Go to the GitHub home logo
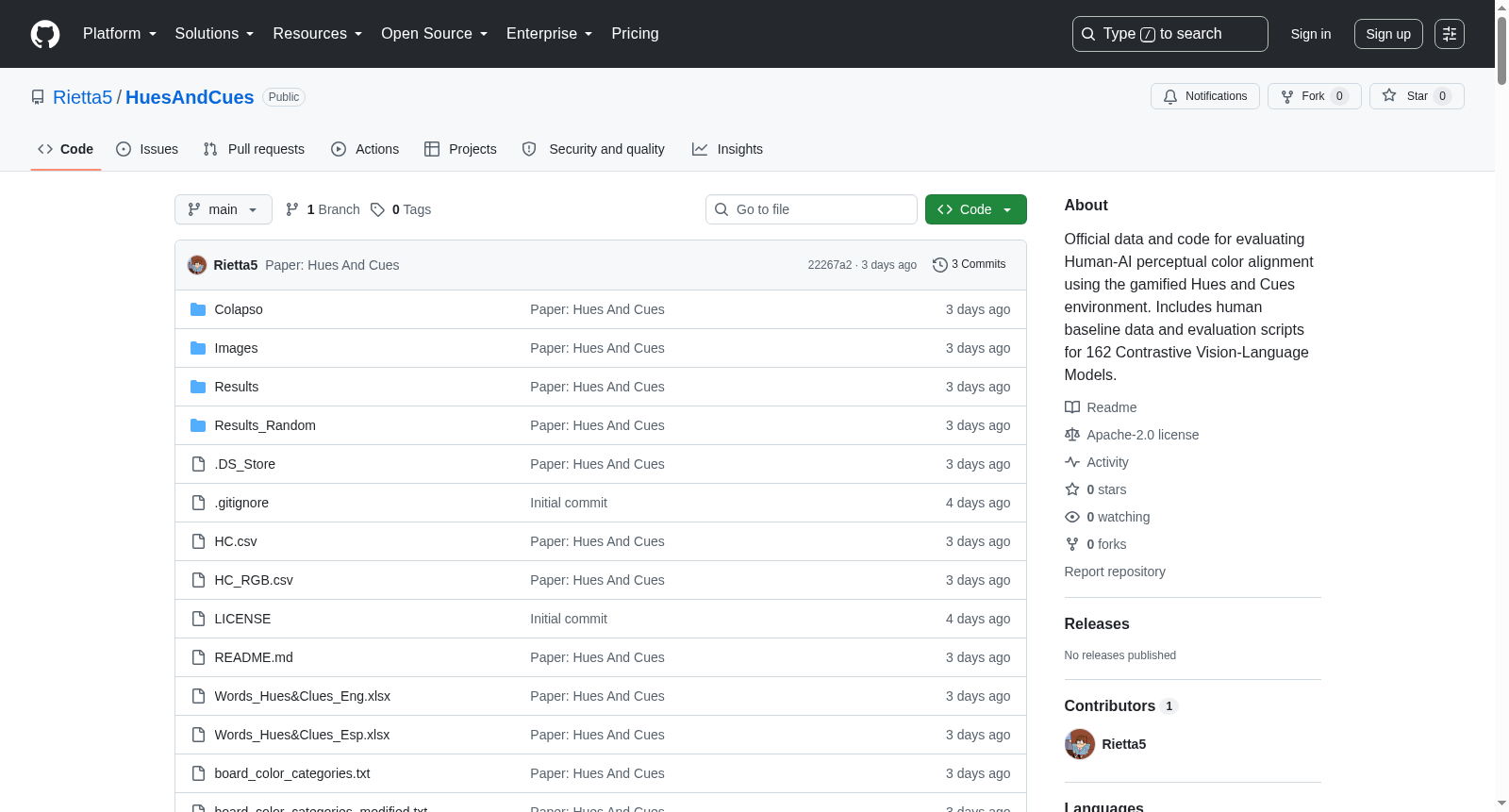1509x812 pixels. pos(45,34)
